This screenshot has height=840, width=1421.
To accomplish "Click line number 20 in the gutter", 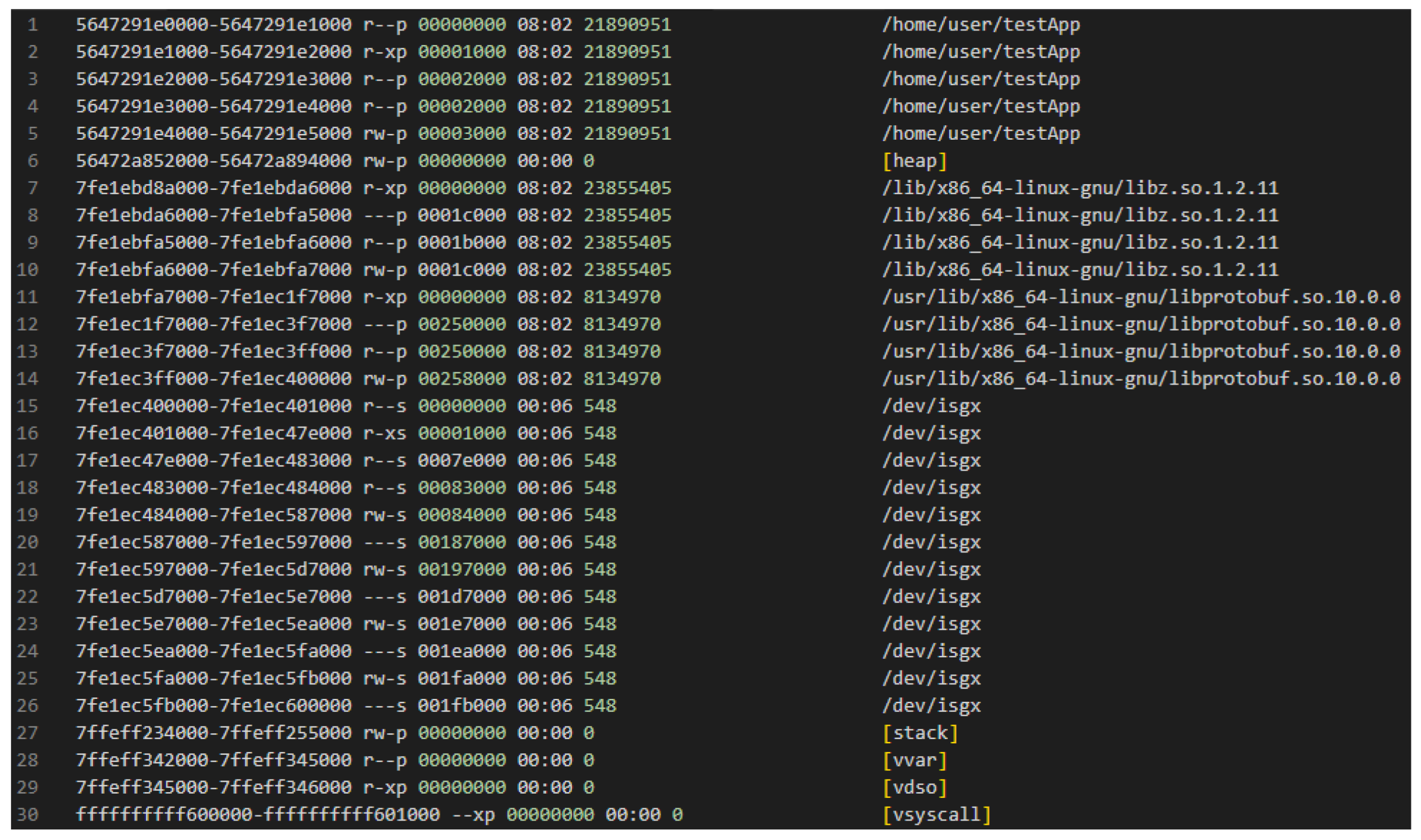I will pyautogui.click(x=27, y=543).
